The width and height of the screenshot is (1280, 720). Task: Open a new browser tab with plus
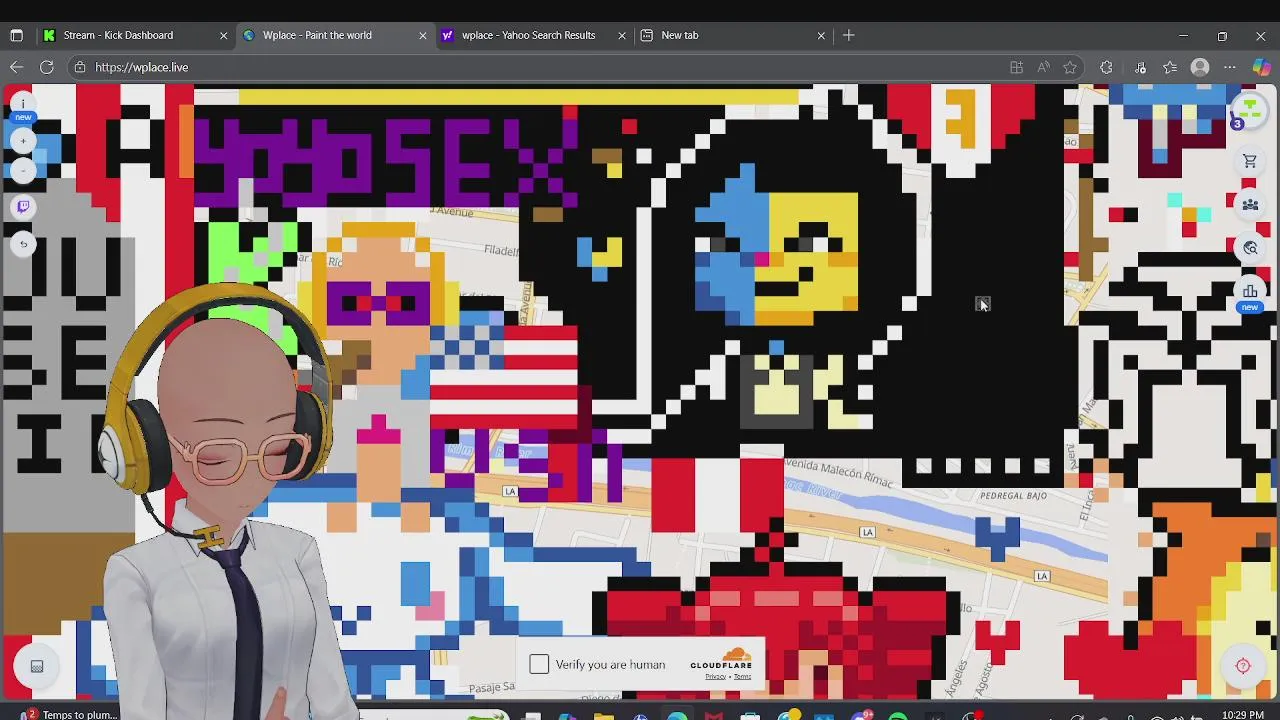[x=848, y=35]
